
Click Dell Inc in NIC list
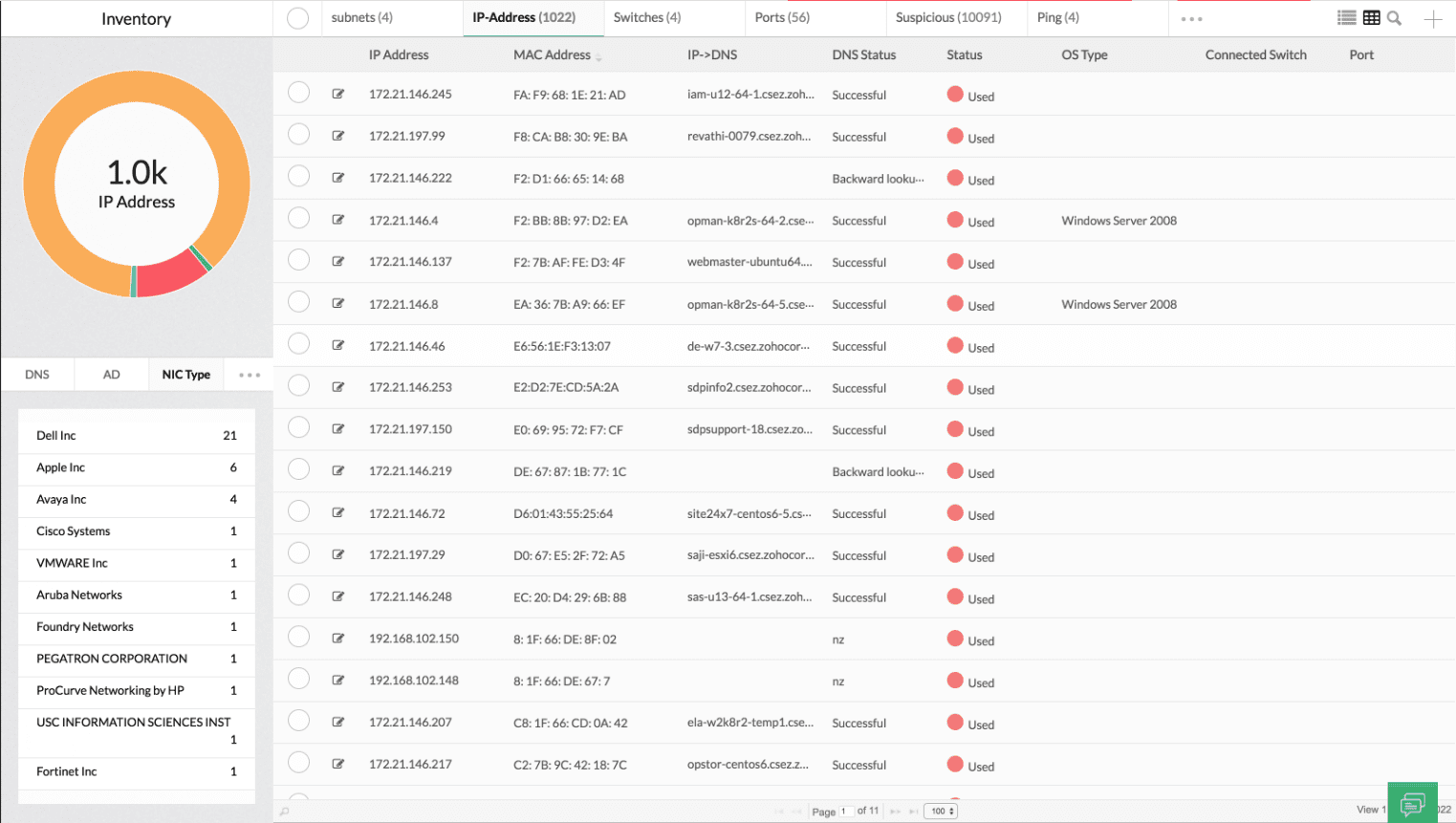pyautogui.click(x=56, y=436)
